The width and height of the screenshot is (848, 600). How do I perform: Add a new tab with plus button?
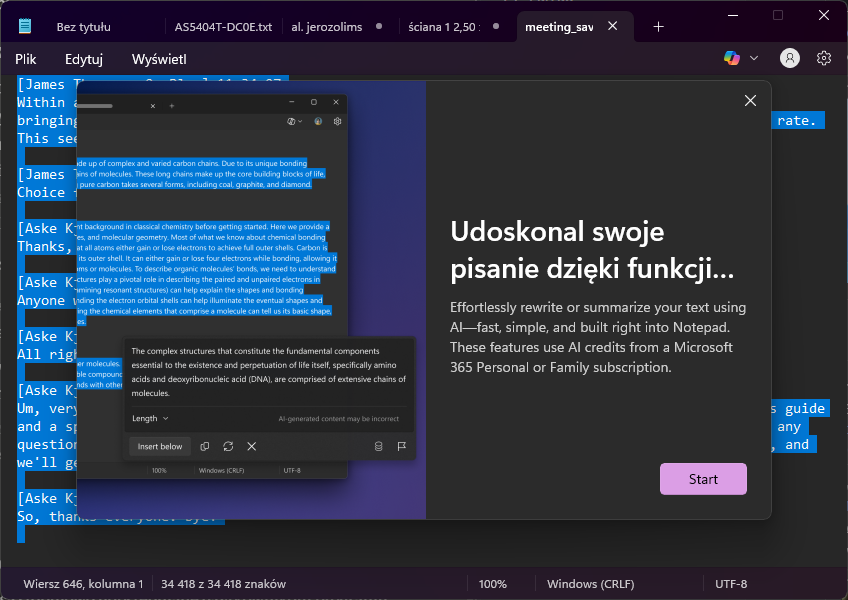pos(658,27)
